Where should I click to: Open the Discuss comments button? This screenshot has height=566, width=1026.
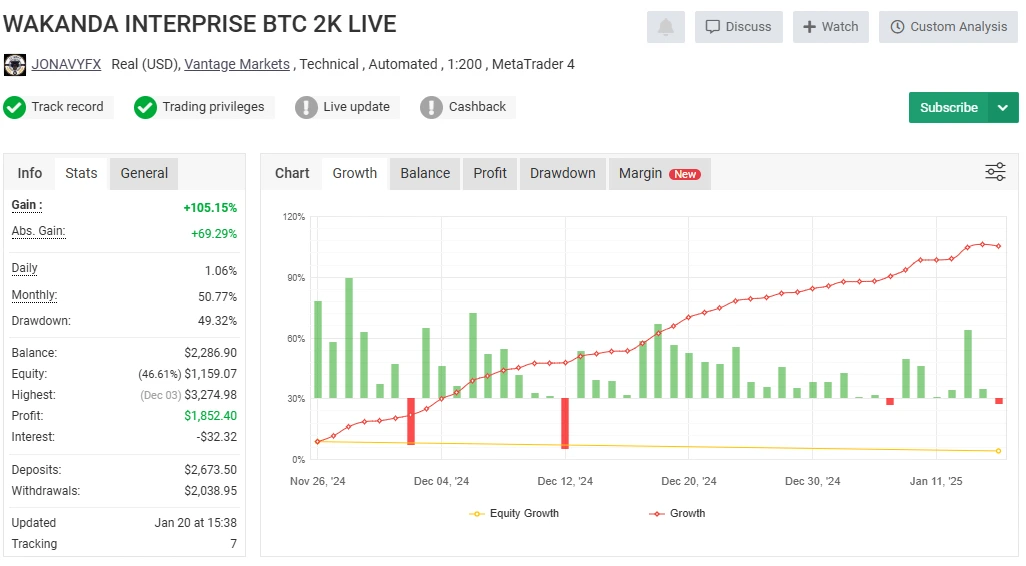(739, 27)
